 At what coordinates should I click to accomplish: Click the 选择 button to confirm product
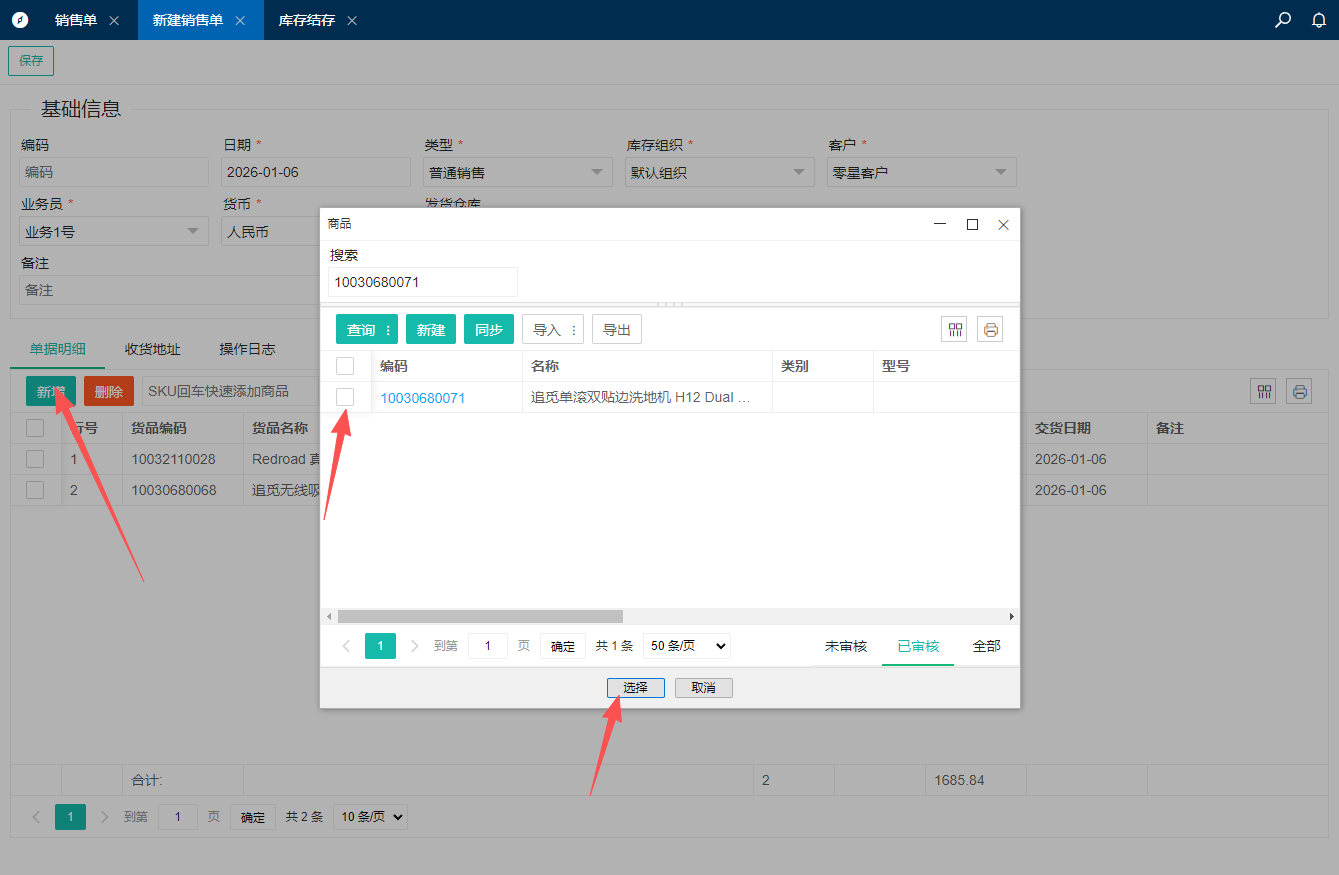coord(635,688)
